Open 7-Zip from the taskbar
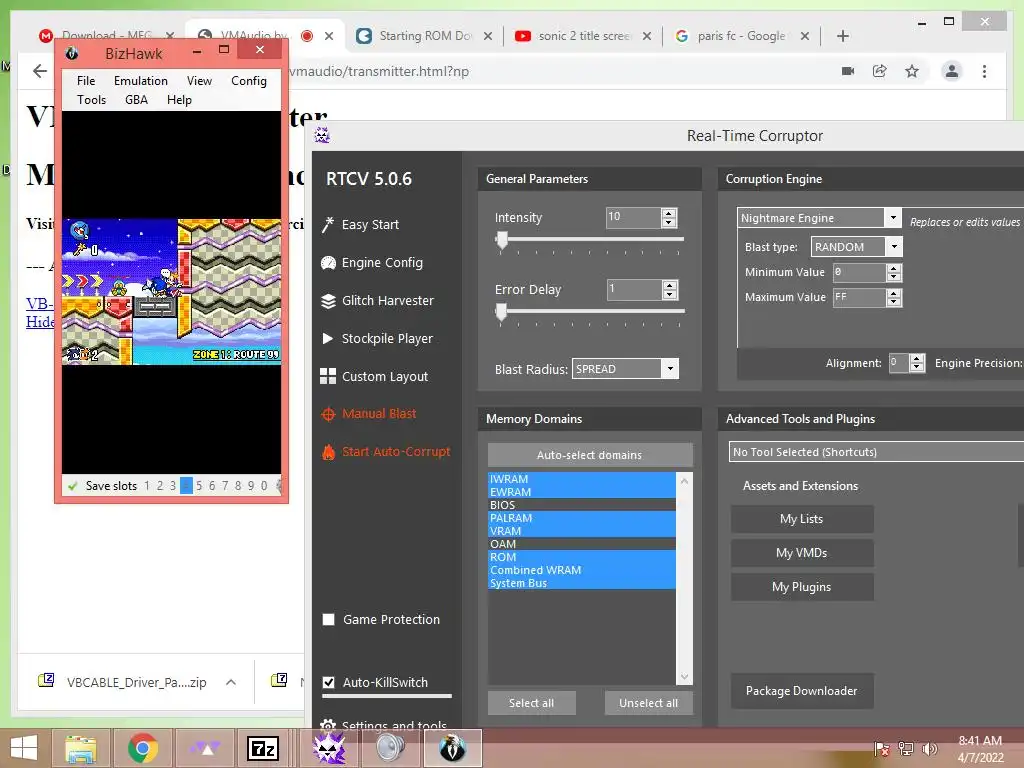This screenshot has height=768, width=1024. pyautogui.click(x=263, y=748)
